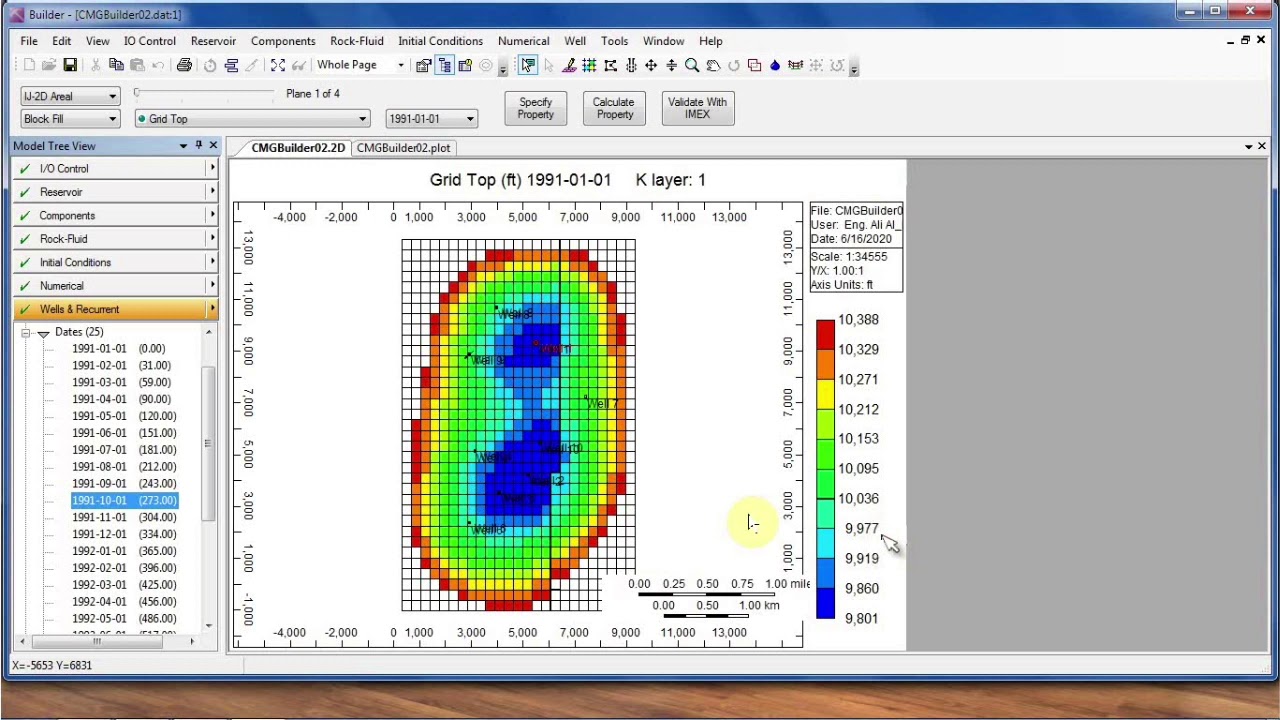The width and height of the screenshot is (1280, 720).
Task: Click the overlapping red windows icon
Action: pyautogui.click(x=754, y=66)
